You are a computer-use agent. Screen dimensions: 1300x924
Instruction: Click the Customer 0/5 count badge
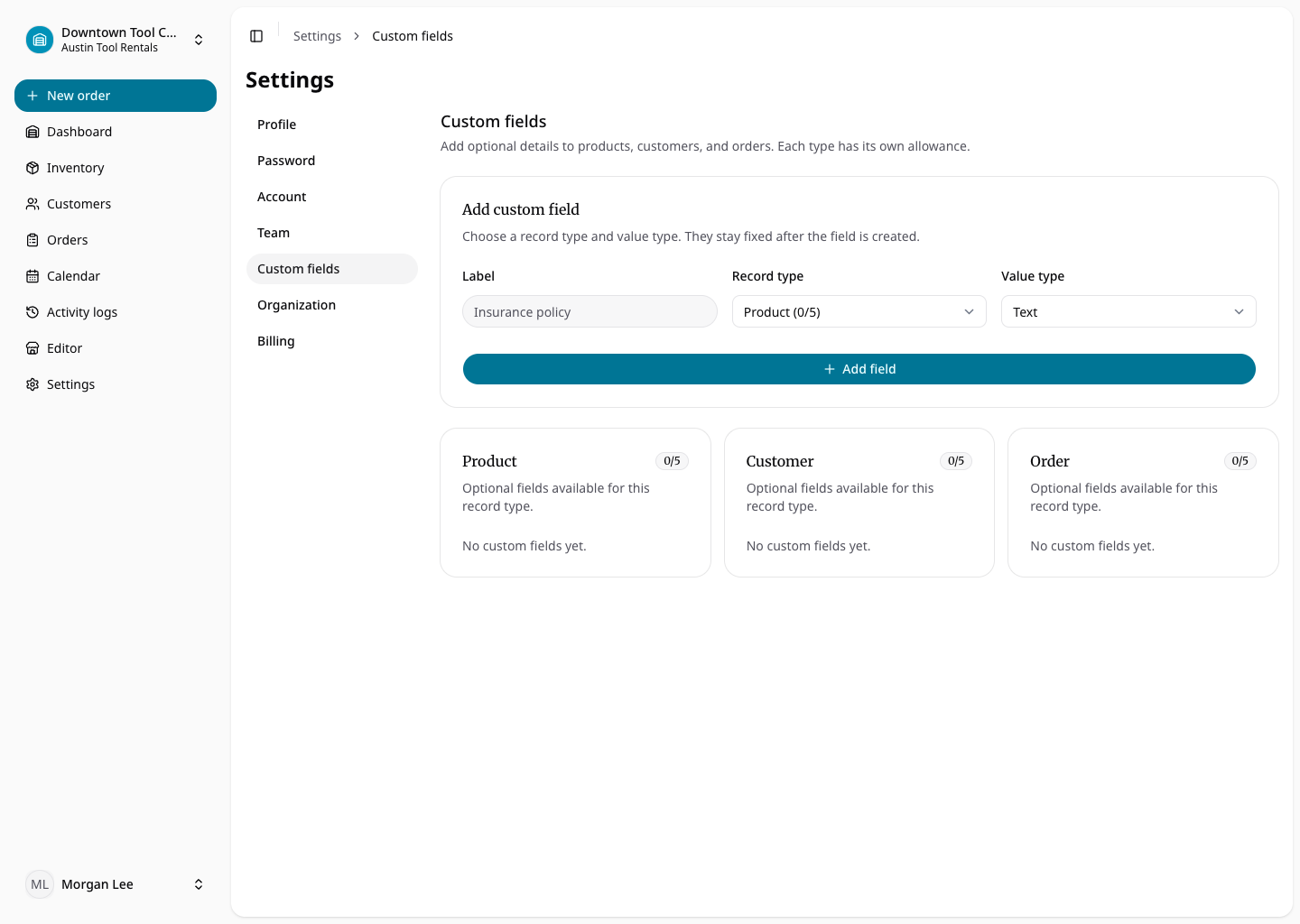(956, 461)
